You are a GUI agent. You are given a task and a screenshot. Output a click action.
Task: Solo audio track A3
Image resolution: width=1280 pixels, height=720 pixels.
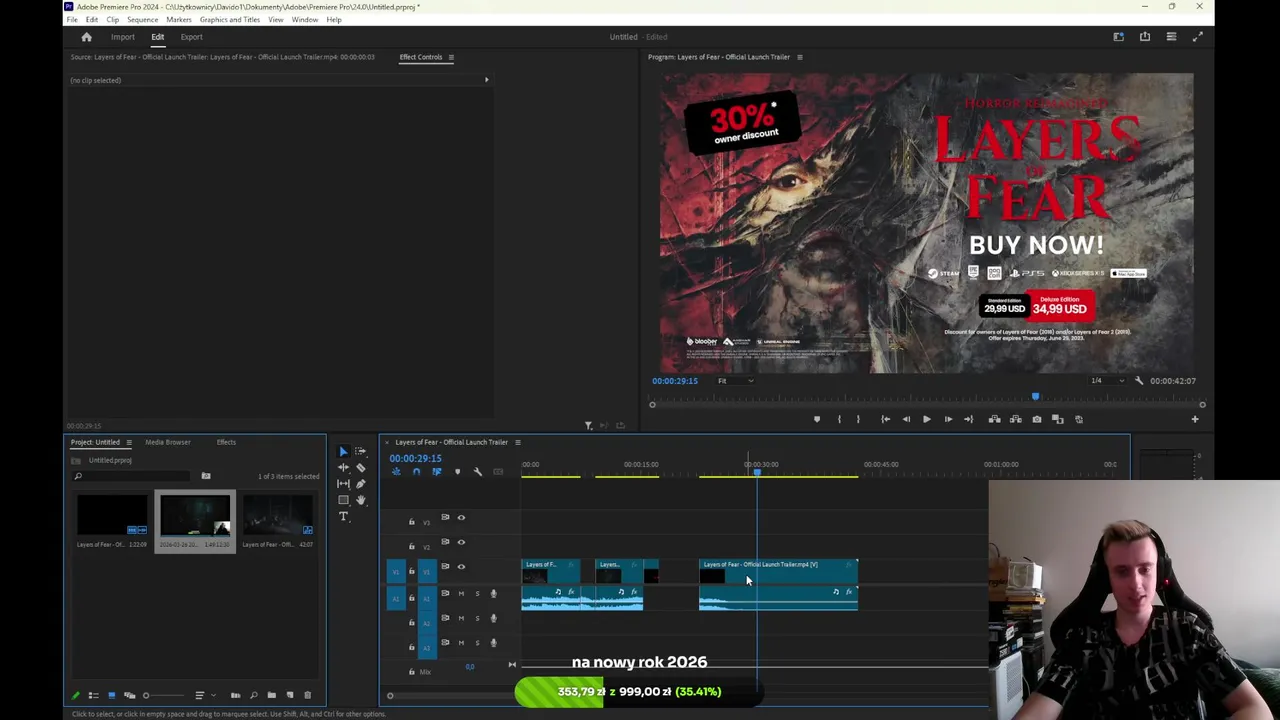click(x=477, y=643)
